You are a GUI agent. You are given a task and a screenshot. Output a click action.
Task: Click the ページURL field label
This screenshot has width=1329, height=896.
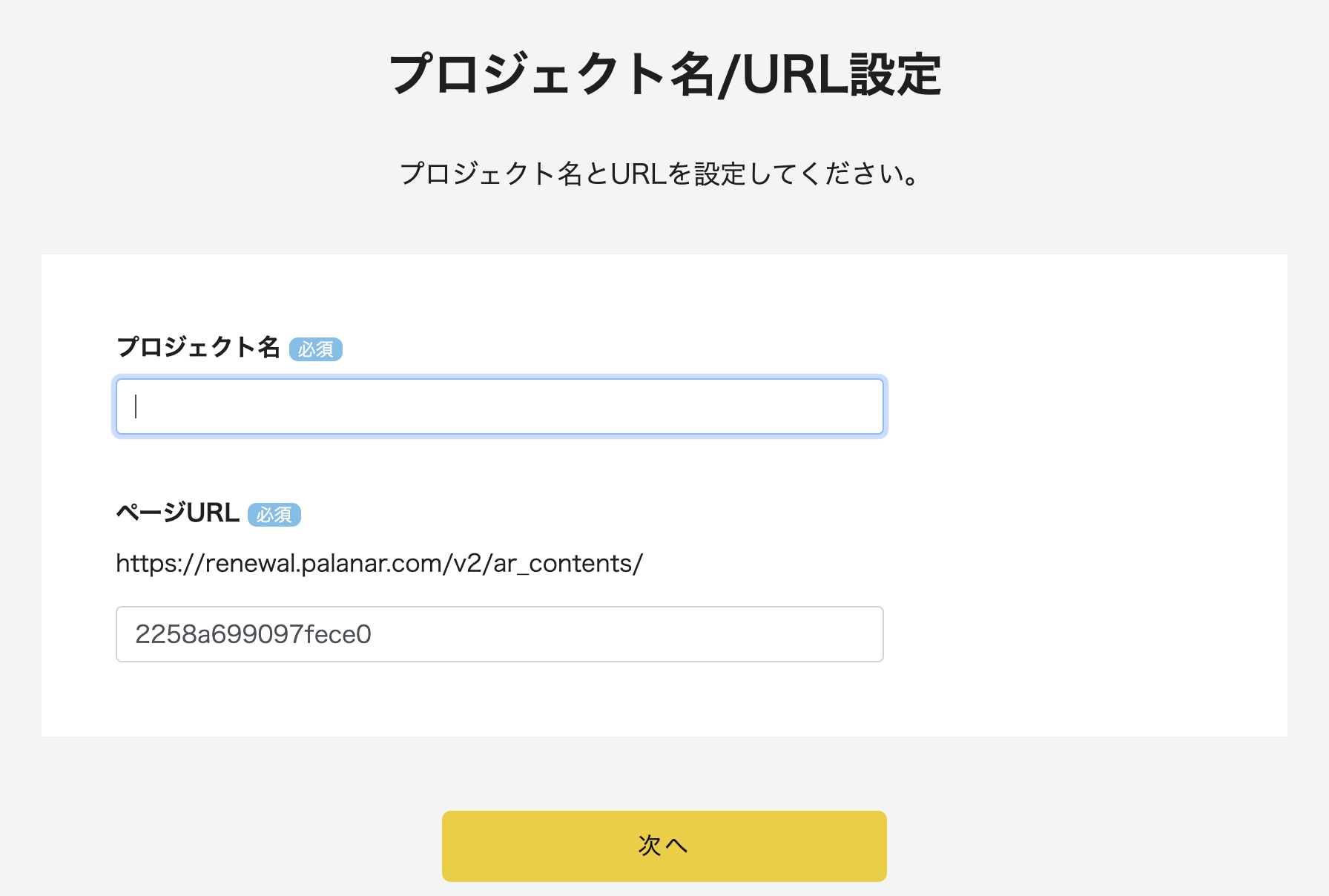click(x=177, y=513)
